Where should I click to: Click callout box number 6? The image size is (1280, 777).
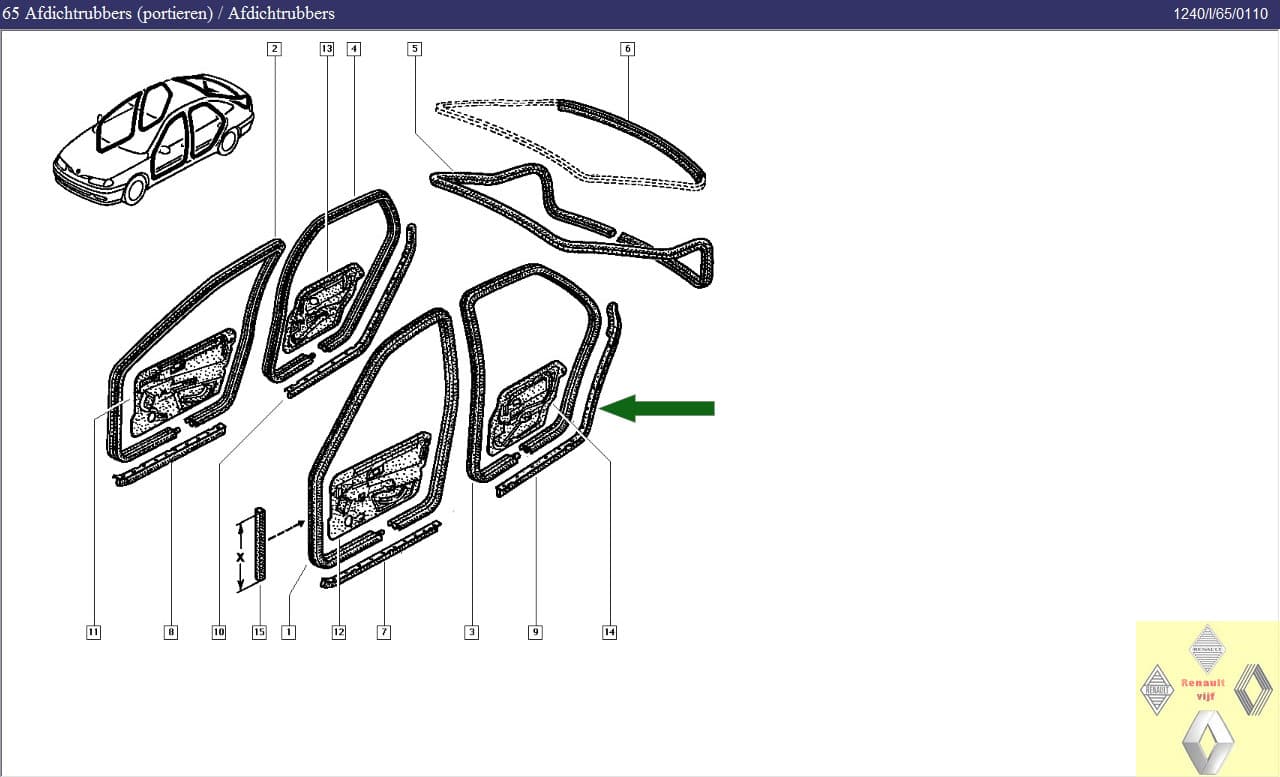pos(627,48)
